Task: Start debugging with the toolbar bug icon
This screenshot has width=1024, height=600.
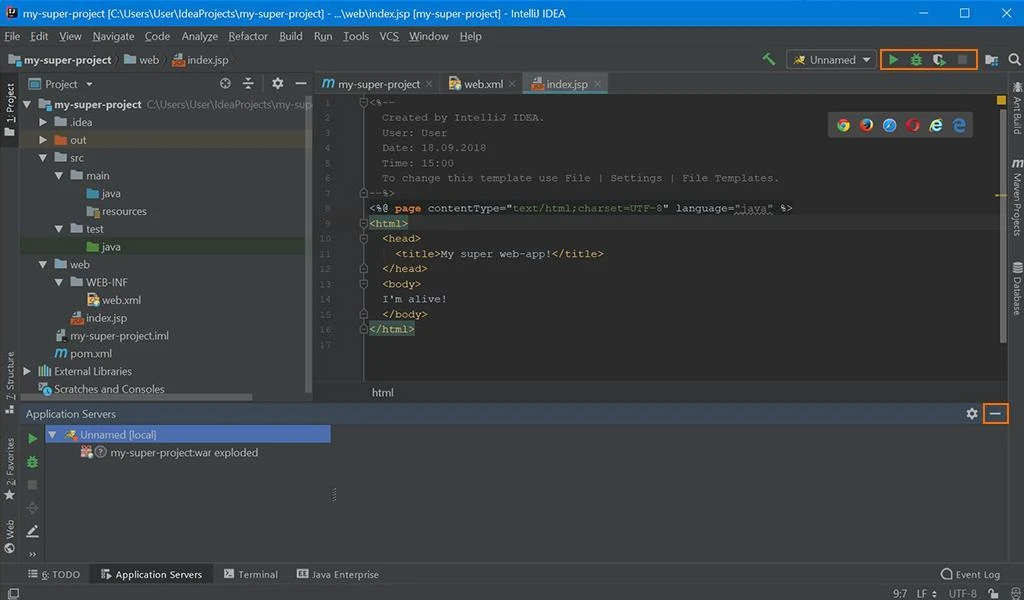Action: pyautogui.click(x=916, y=60)
